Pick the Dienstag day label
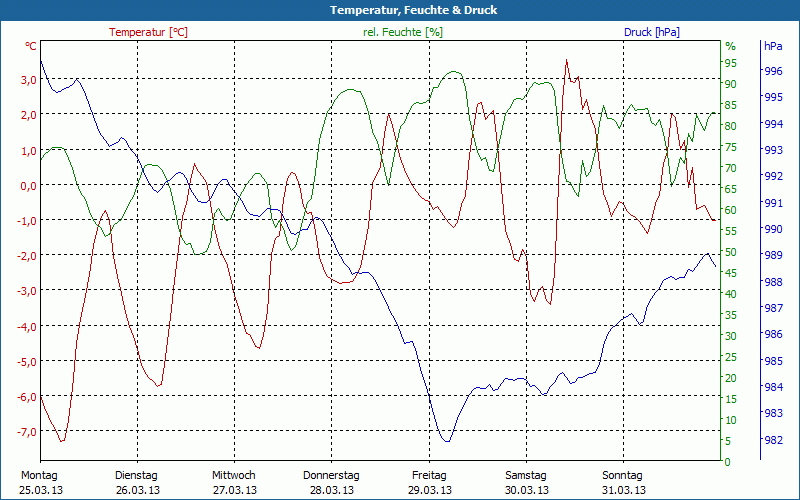This screenshot has width=800, height=500. tap(137, 475)
